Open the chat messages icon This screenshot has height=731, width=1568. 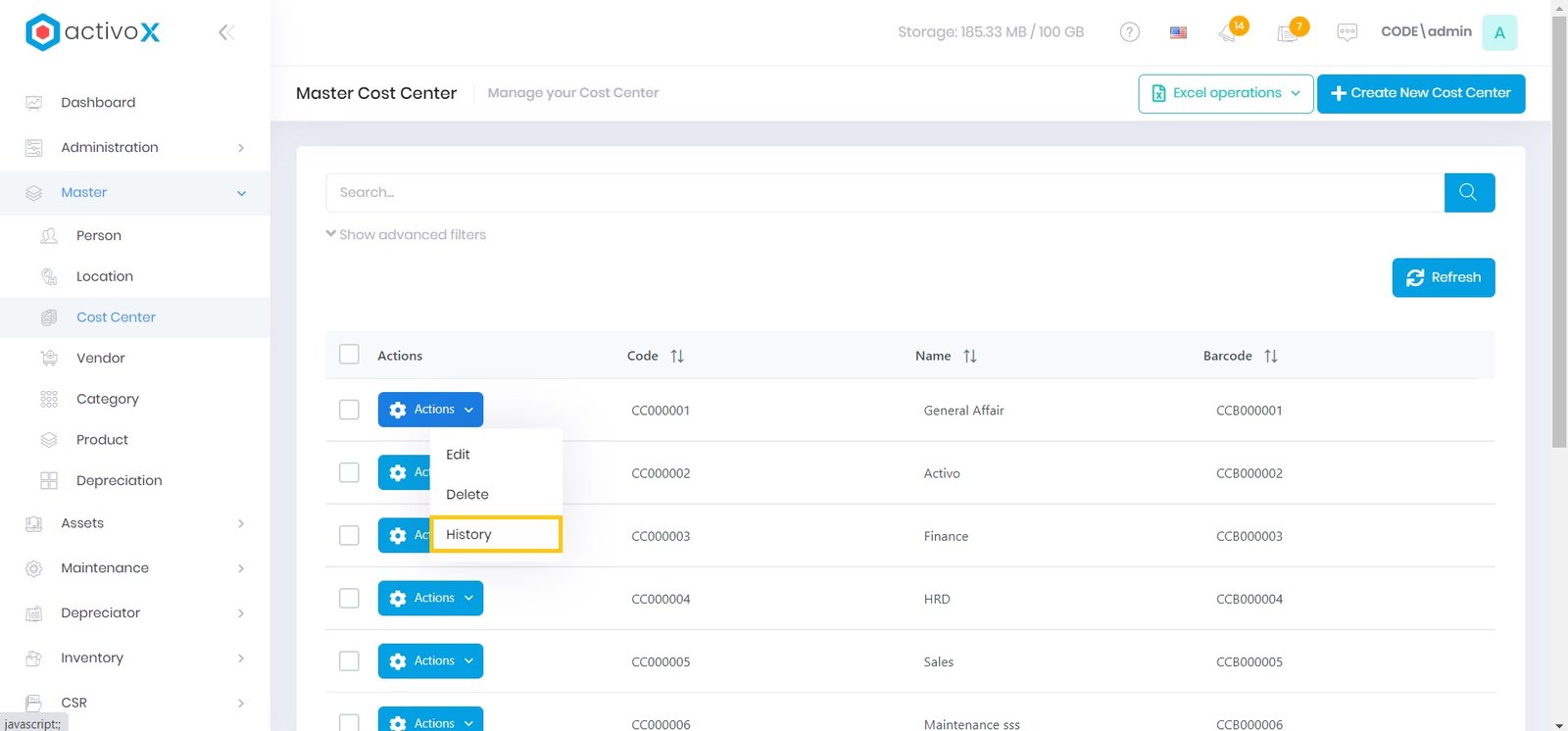(1347, 32)
